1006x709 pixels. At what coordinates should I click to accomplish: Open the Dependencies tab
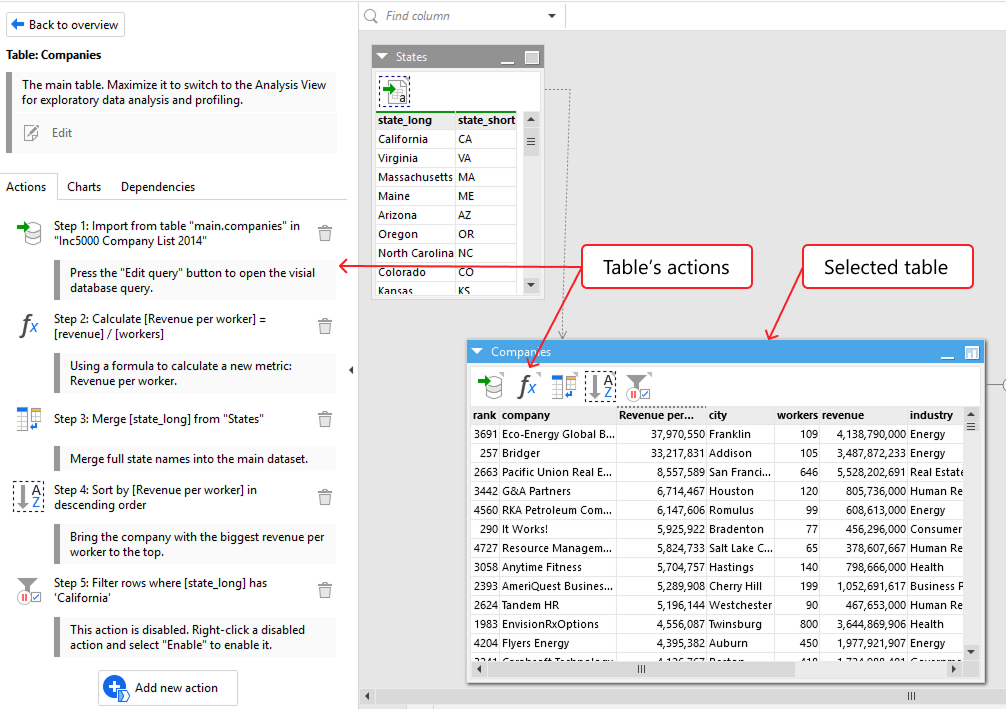click(x=158, y=187)
